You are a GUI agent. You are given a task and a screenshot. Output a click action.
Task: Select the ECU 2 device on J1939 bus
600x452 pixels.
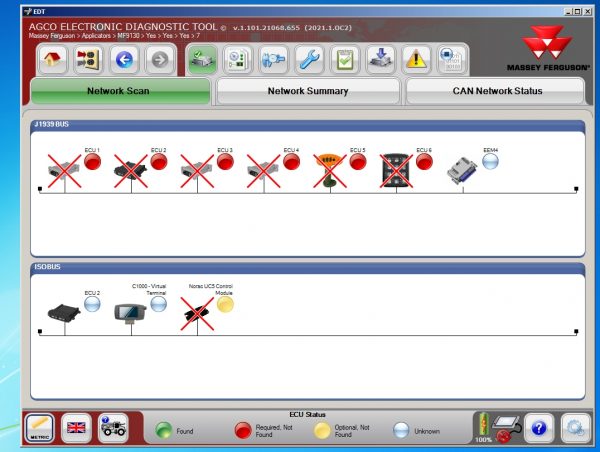(131, 171)
